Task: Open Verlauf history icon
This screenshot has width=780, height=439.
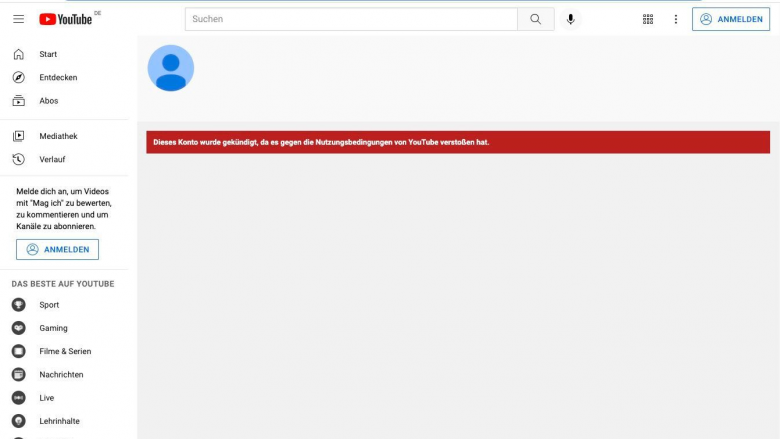Action: (18, 160)
